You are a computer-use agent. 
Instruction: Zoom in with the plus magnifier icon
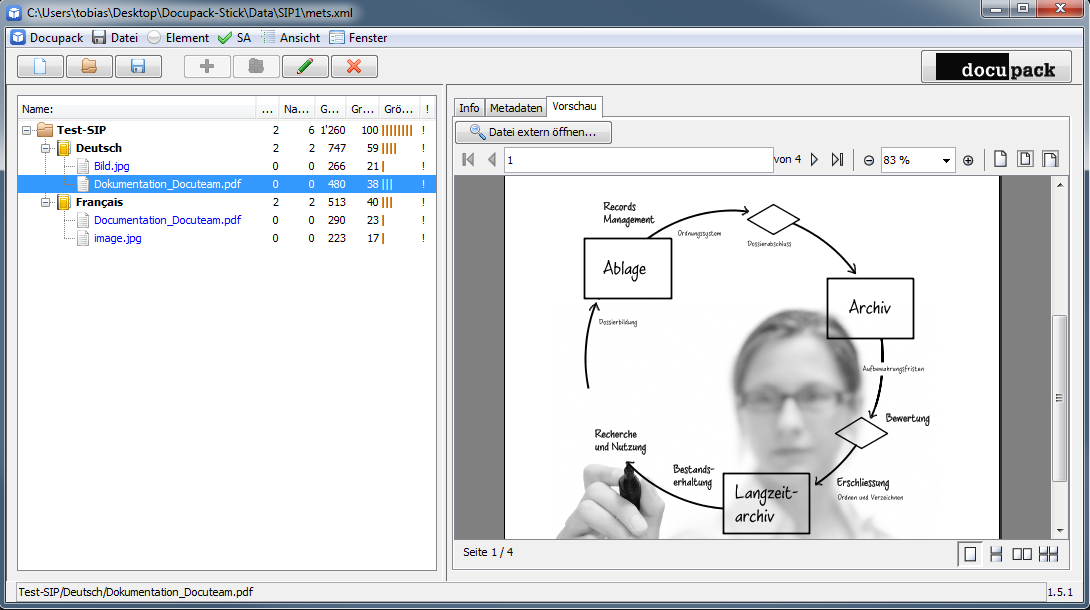tap(968, 160)
